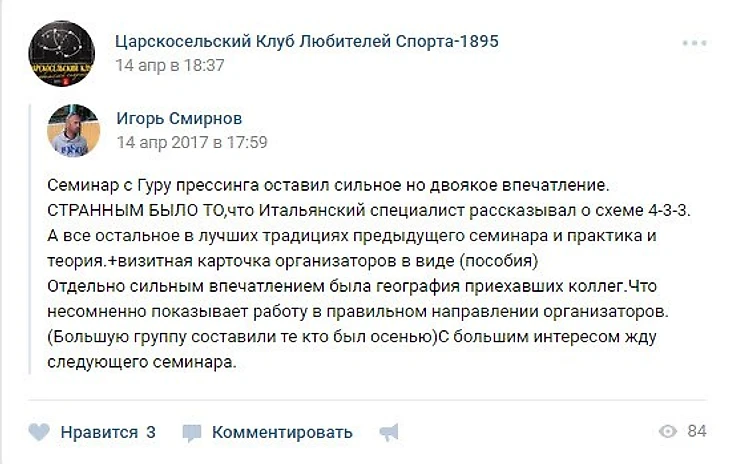Click the line starting СТРАННЫМ БЫЛО ТО
Image resolution: width=730 pixels, height=464 pixels.
pyautogui.click(x=369, y=210)
